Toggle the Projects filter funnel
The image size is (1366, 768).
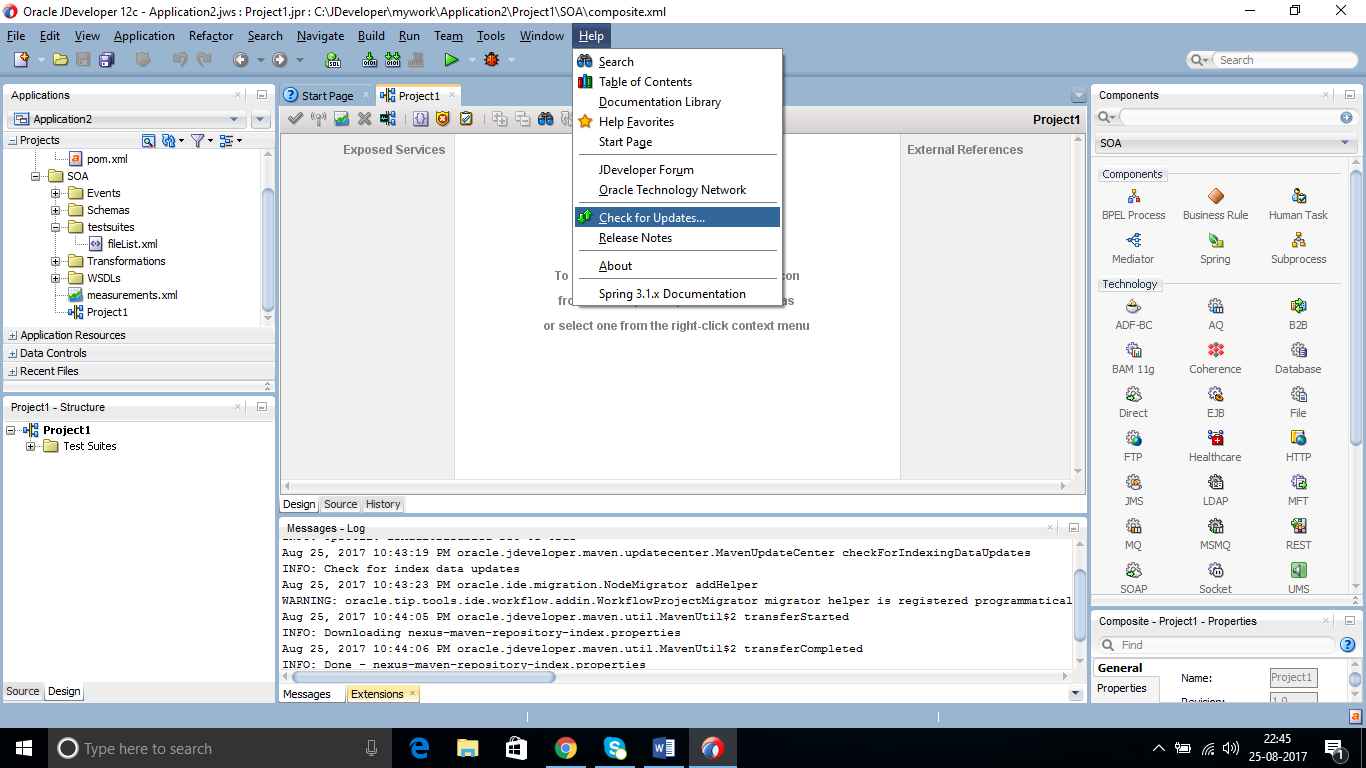(x=197, y=141)
